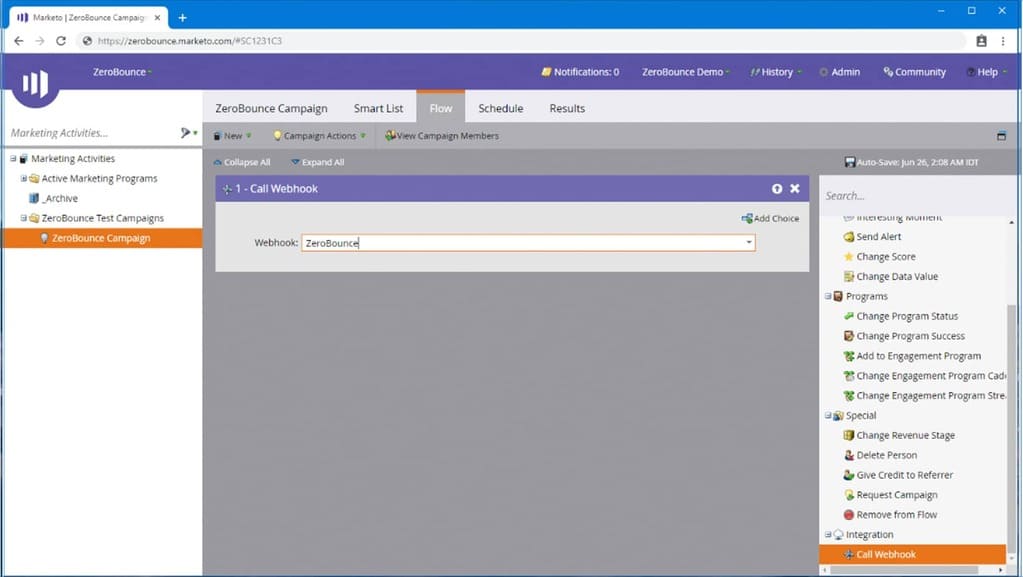Select ZeroBounce Campaign in tree
Image resolution: width=1023 pixels, height=577 pixels.
pyautogui.click(x=102, y=238)
